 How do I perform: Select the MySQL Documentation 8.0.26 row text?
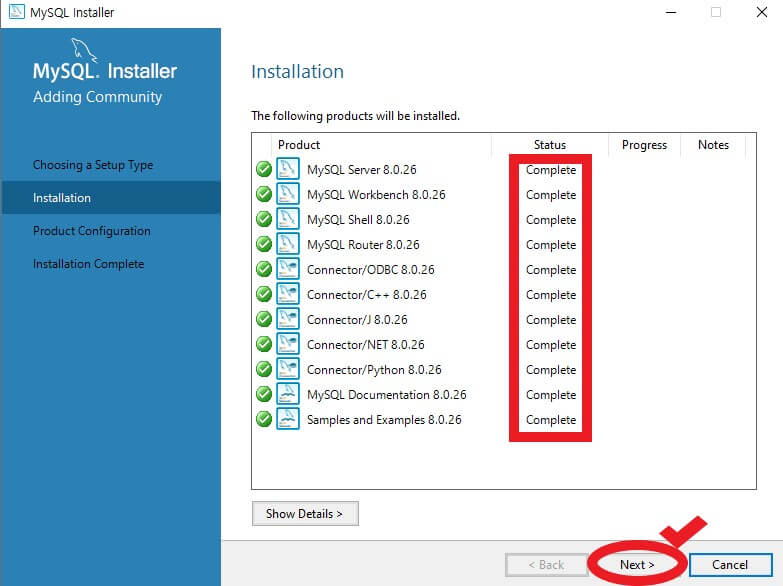[387, 395]
